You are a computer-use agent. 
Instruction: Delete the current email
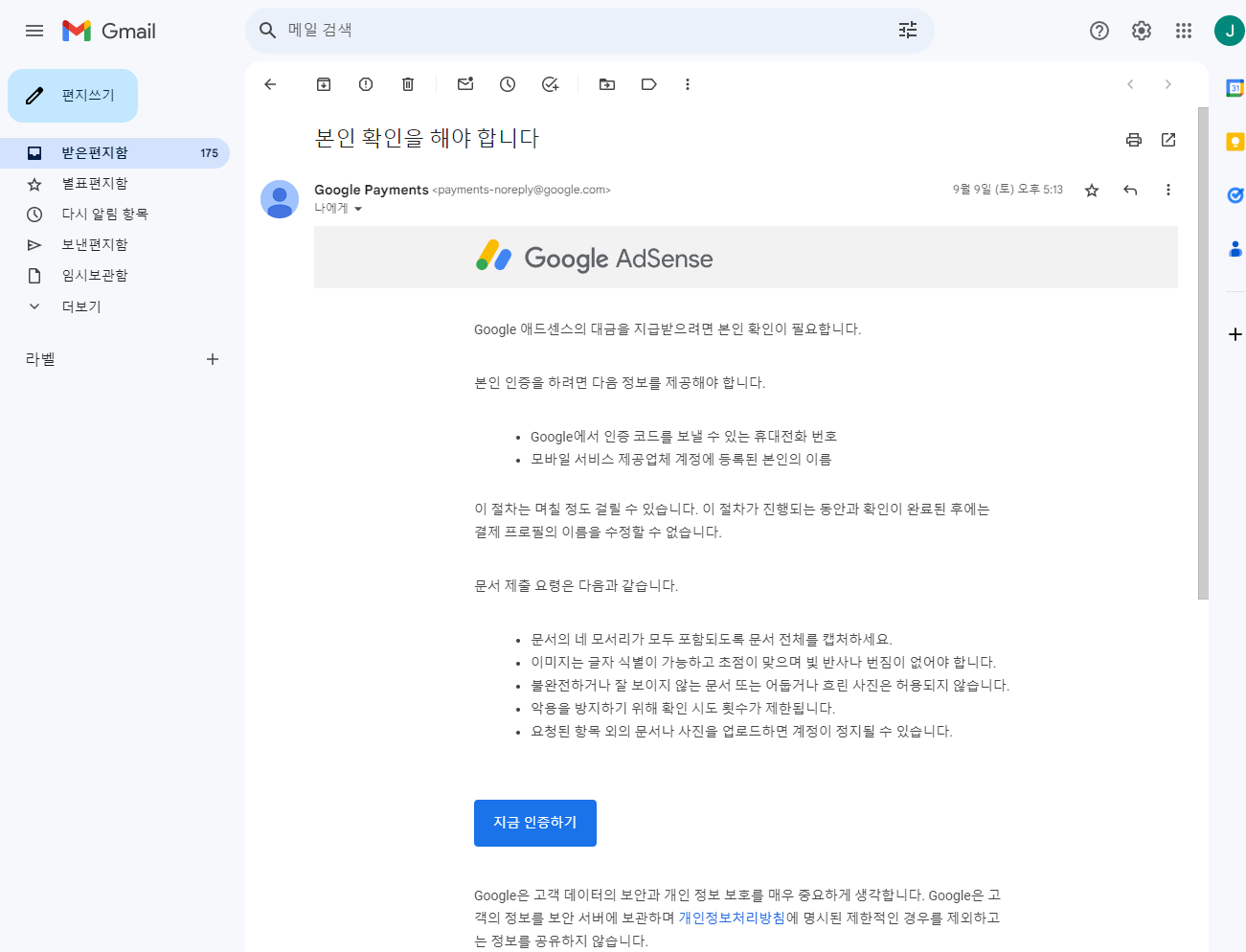pyautogui.click(x=407, y=84)
